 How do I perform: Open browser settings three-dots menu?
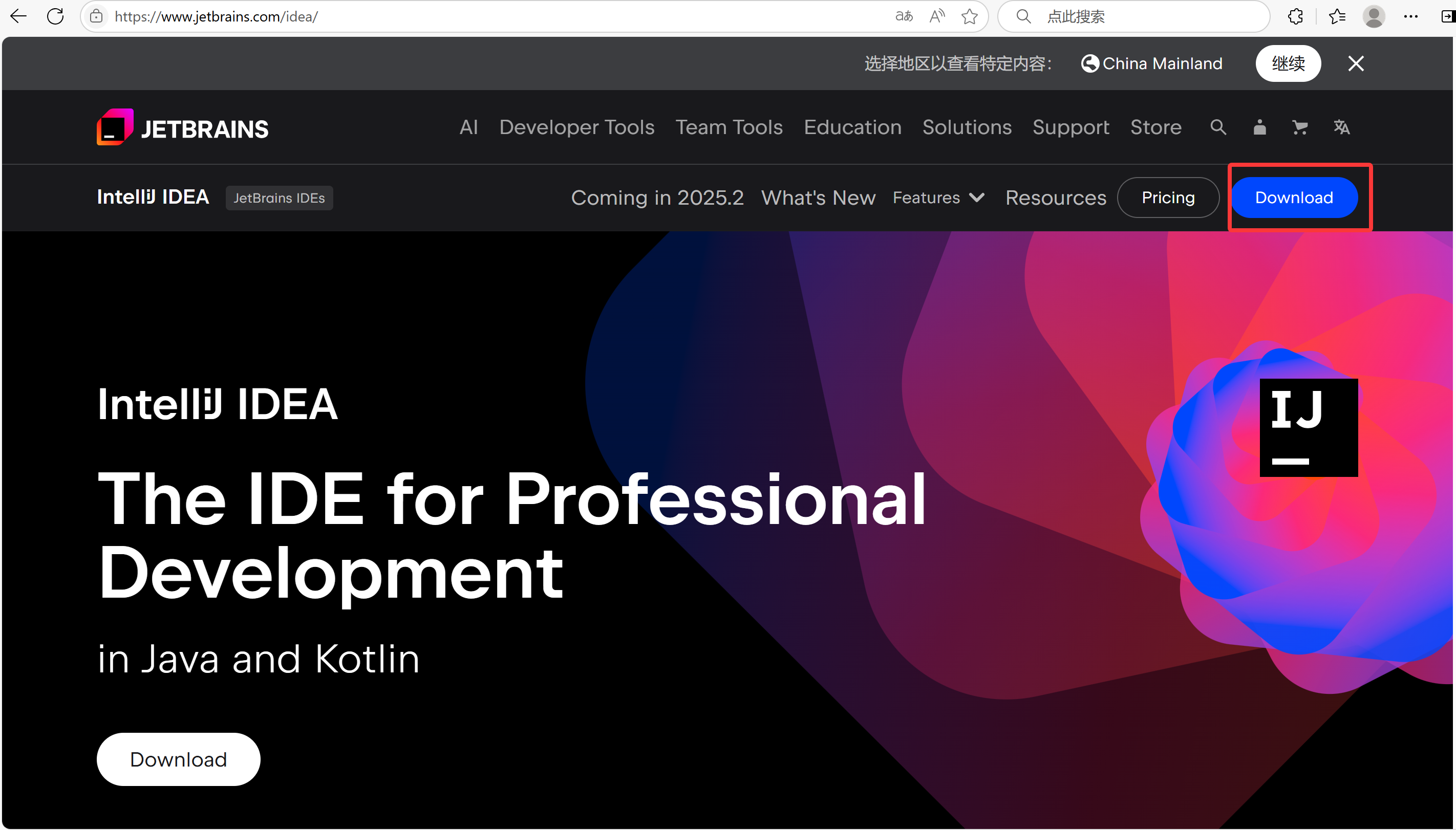[1410, 16]
